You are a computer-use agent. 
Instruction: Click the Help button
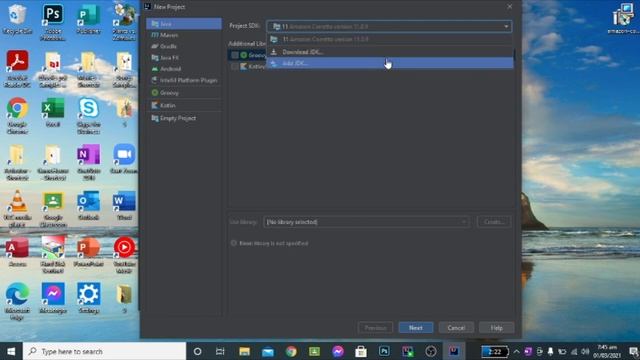click(x=496, y=328)
